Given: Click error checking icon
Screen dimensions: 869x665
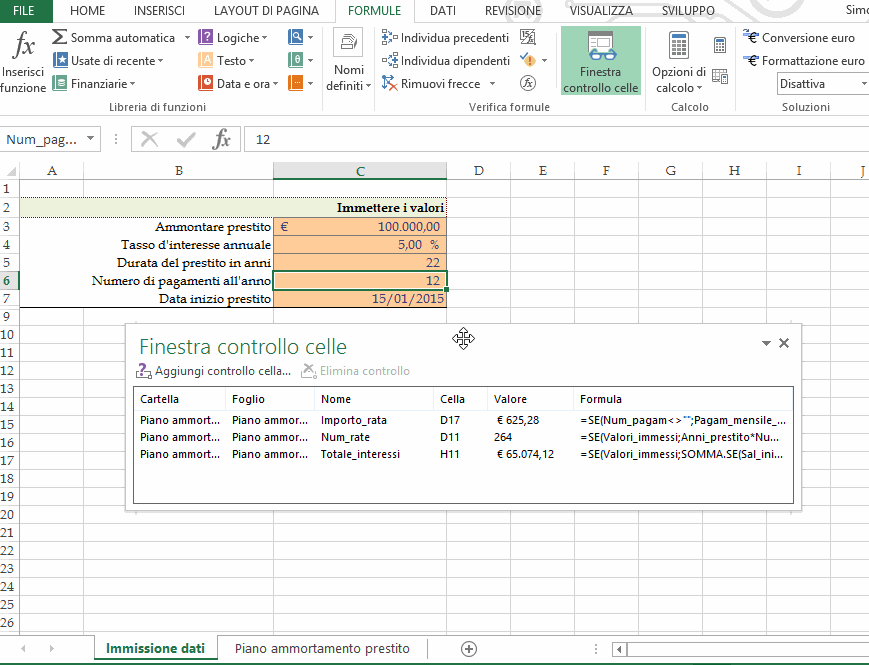Looking at the screenshot, I should (528, 60).
